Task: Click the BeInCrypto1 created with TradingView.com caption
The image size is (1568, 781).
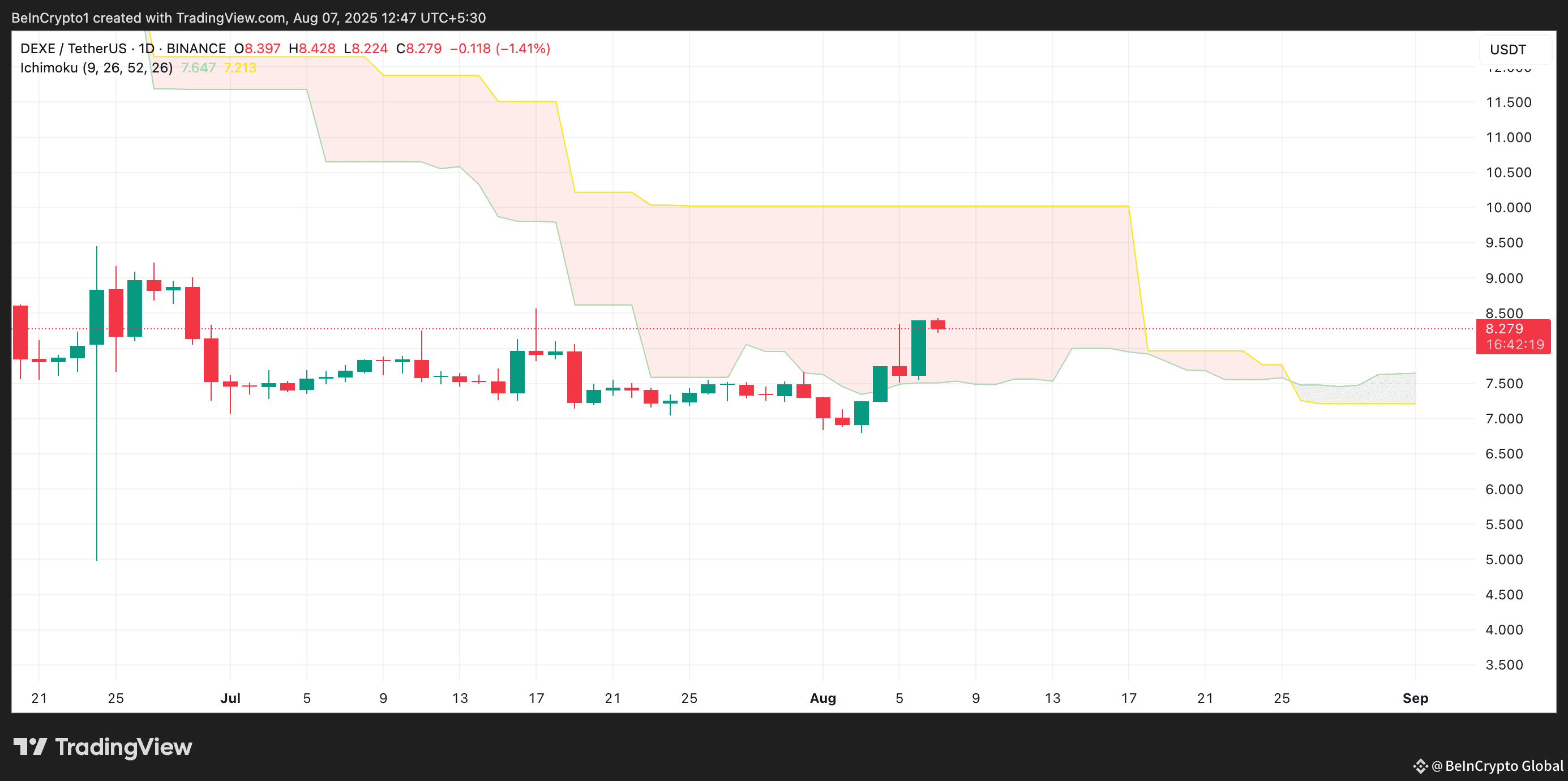Action: (249, 18)
